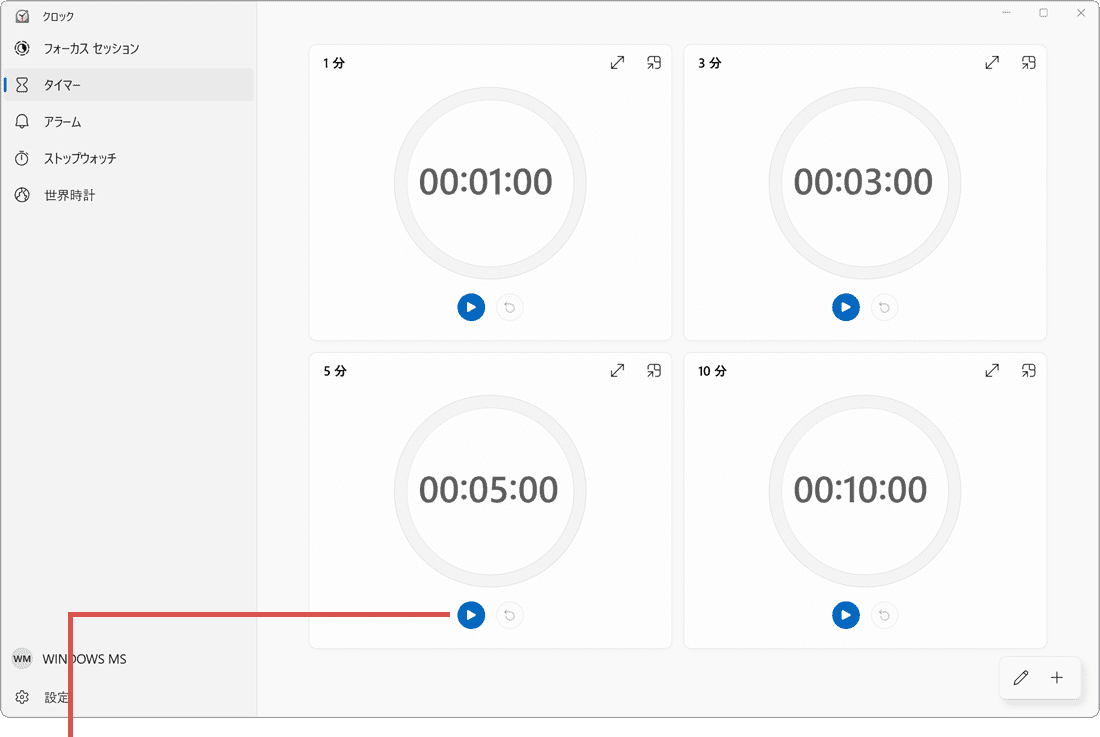Expand the 5 分 timer to full view

tap(618, 371)
